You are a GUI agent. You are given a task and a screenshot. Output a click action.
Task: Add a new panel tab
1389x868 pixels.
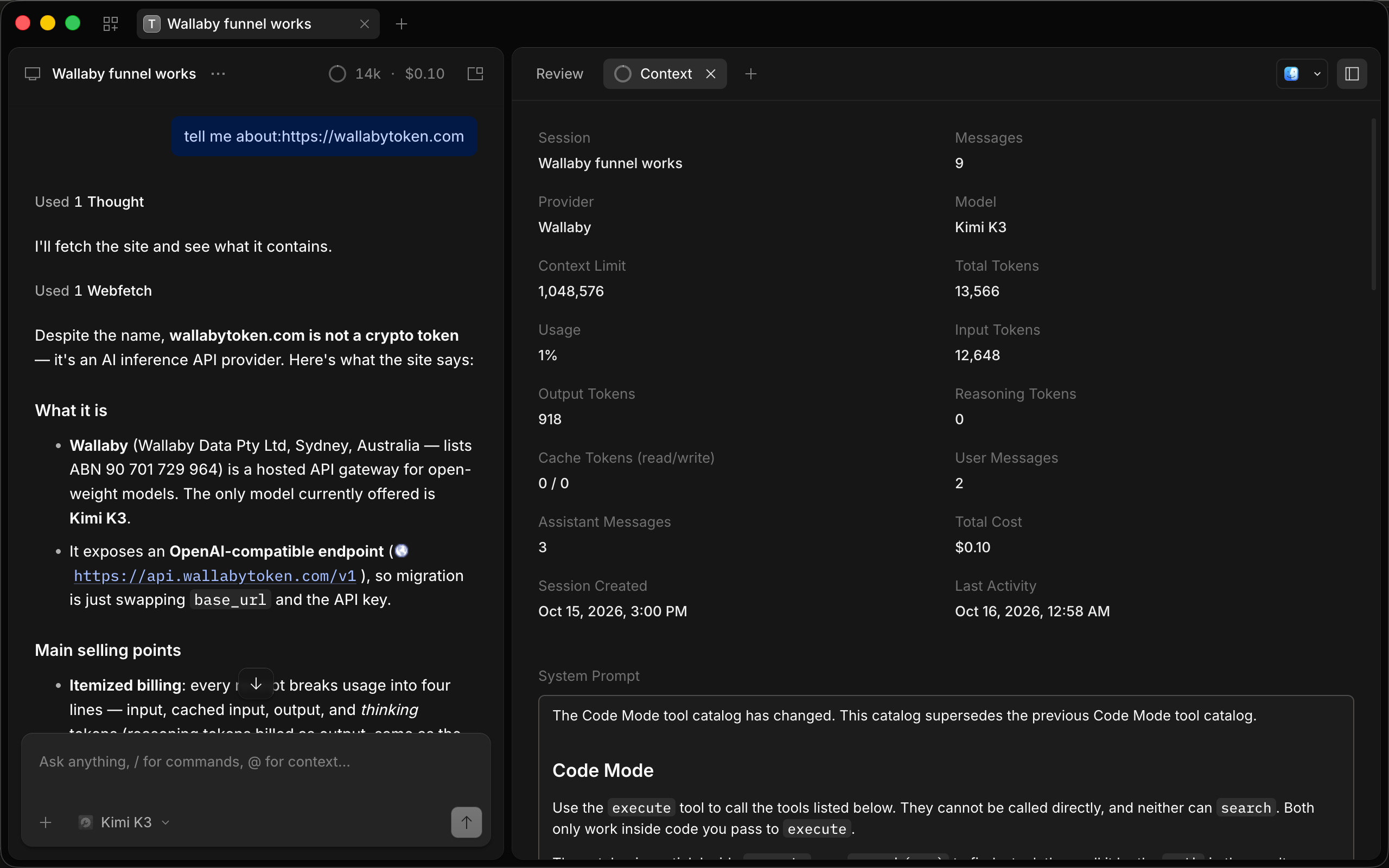point(751,73)
